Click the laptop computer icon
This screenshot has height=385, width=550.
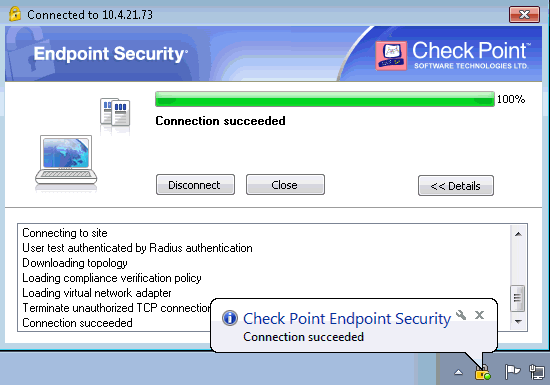66,161
